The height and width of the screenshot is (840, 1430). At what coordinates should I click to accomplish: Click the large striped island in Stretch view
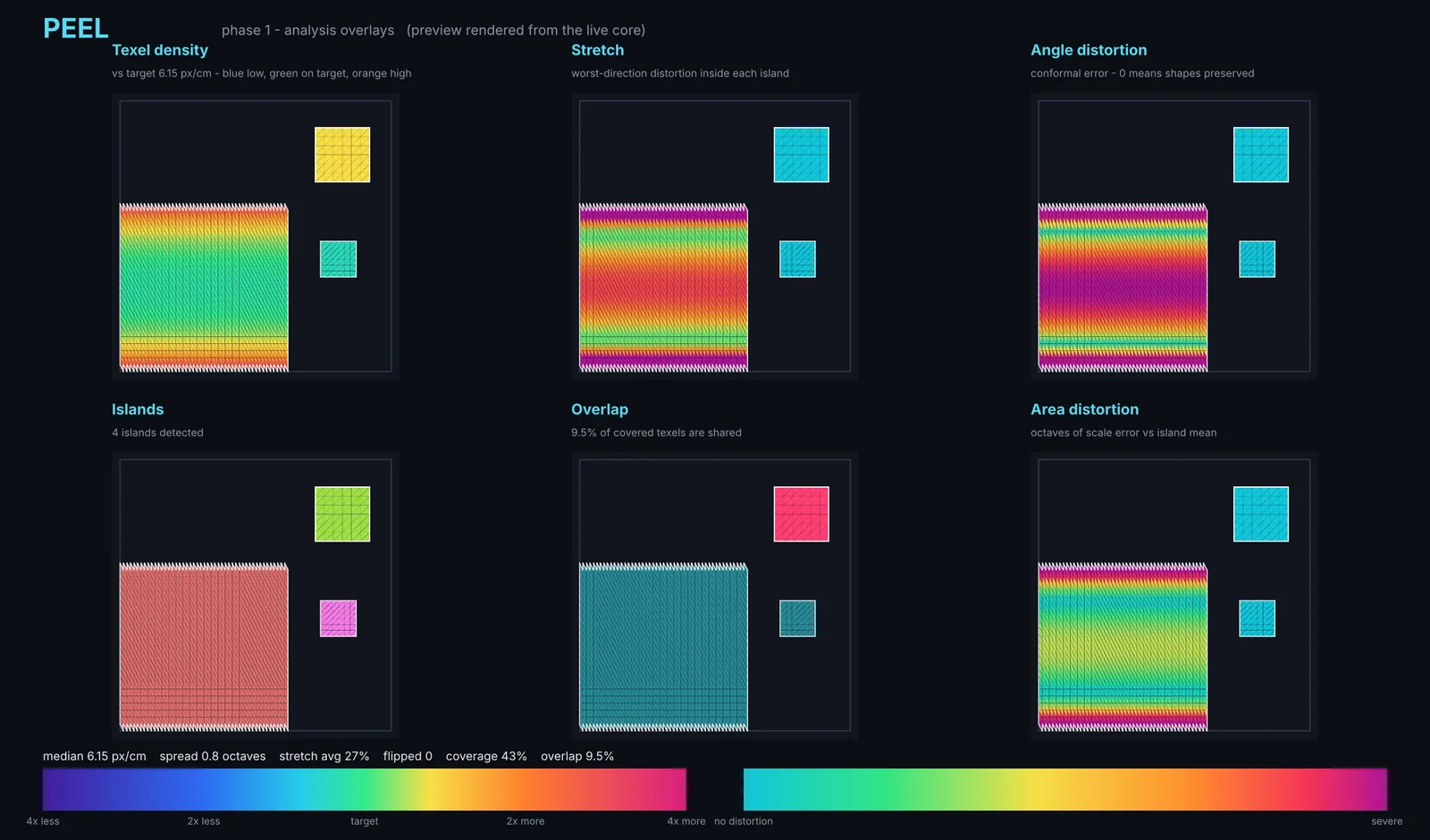[x=663, y=288]
